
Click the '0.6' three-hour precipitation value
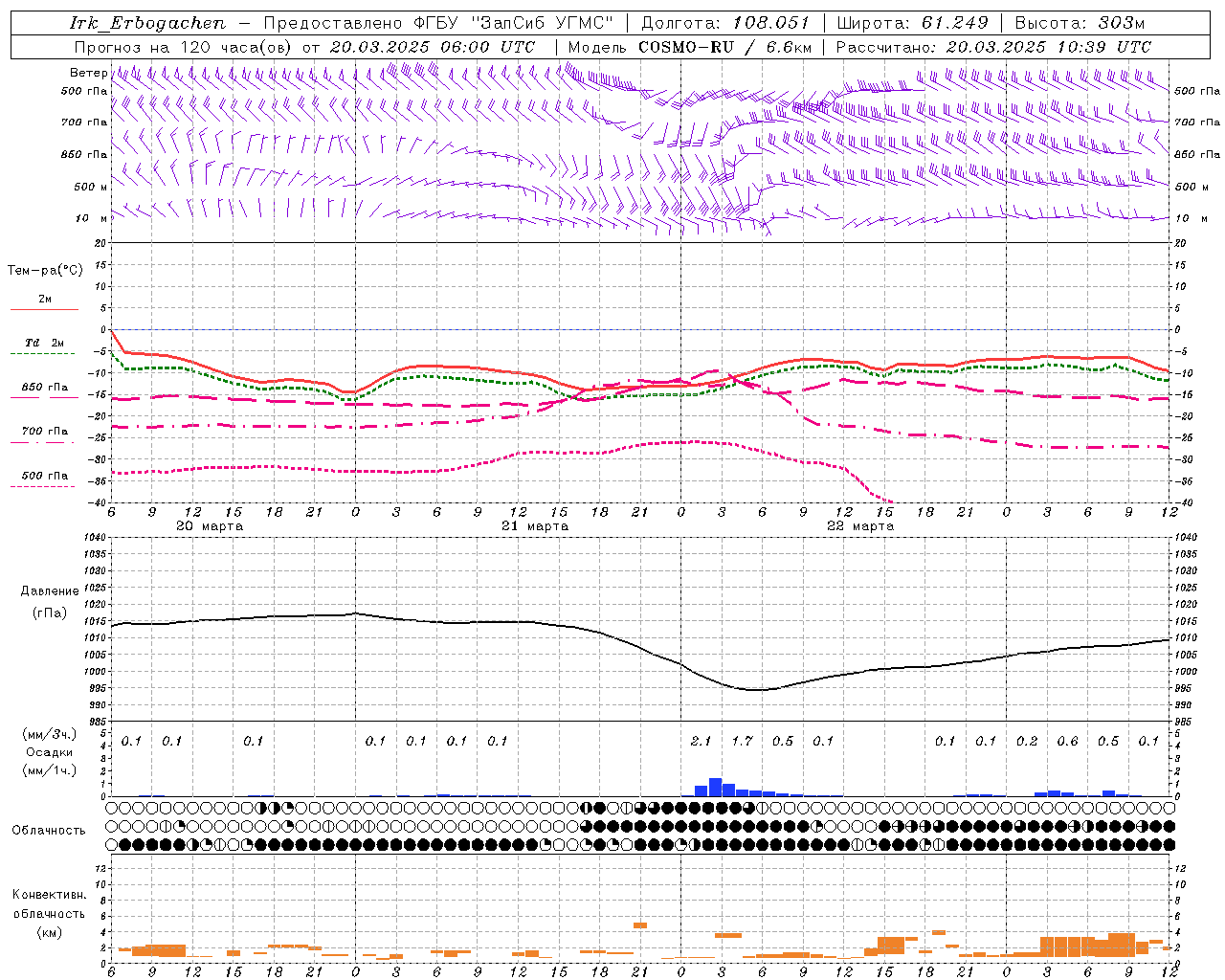pos(1067,742)
